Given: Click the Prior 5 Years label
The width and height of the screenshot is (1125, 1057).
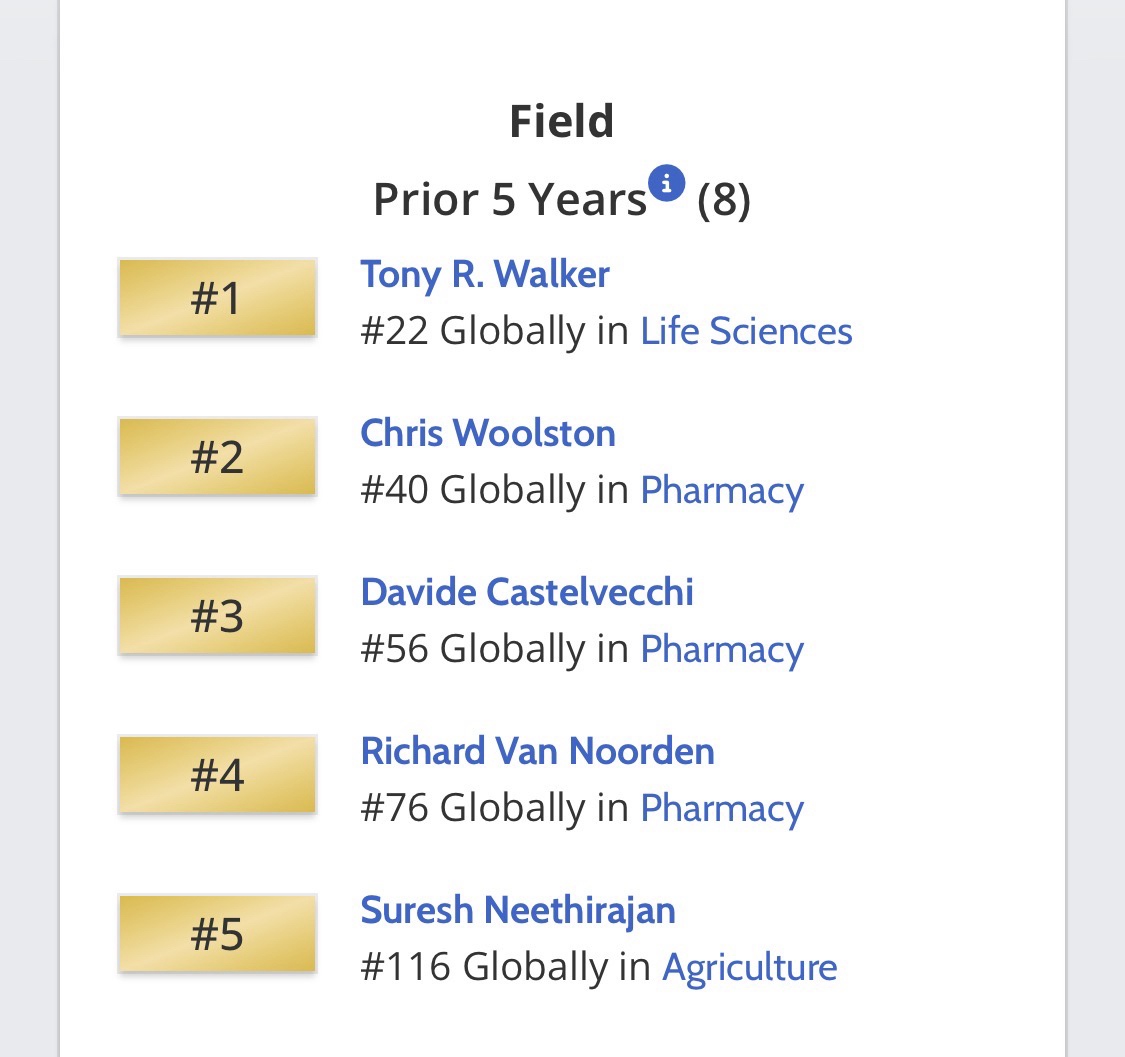Looking at the screenshot, I should pos(510,199).
